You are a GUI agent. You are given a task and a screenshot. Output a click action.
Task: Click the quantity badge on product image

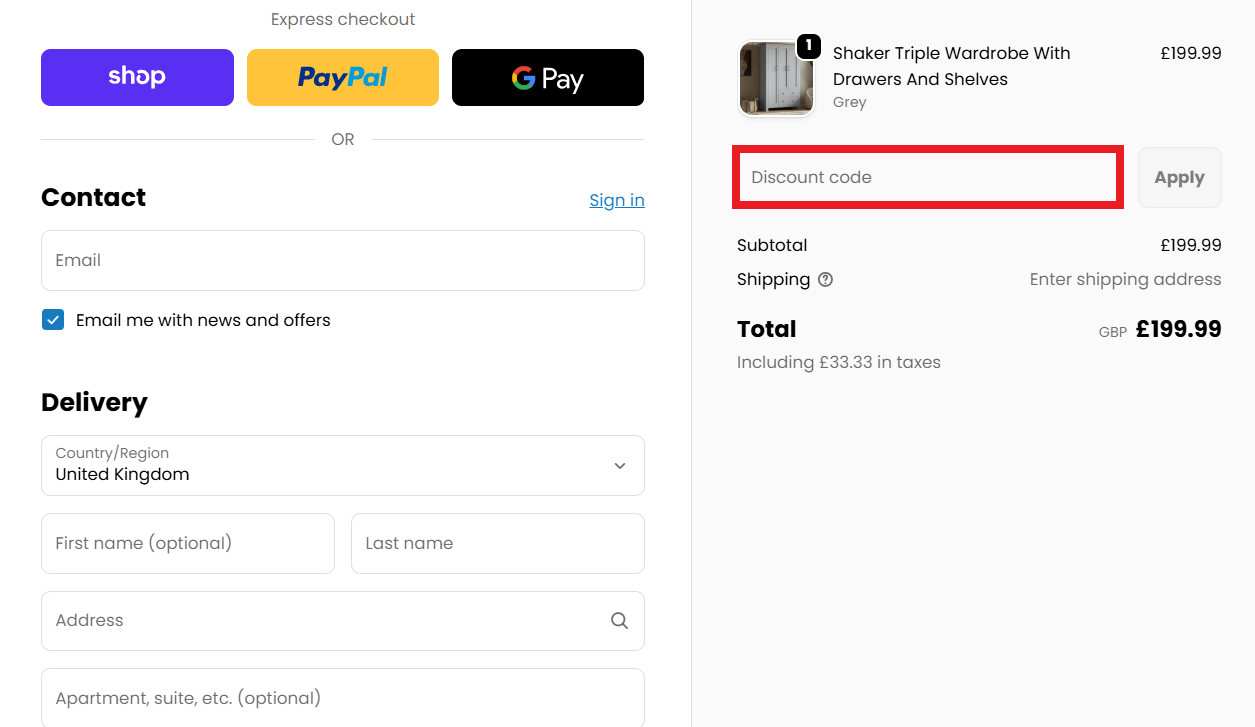[808, 46]
